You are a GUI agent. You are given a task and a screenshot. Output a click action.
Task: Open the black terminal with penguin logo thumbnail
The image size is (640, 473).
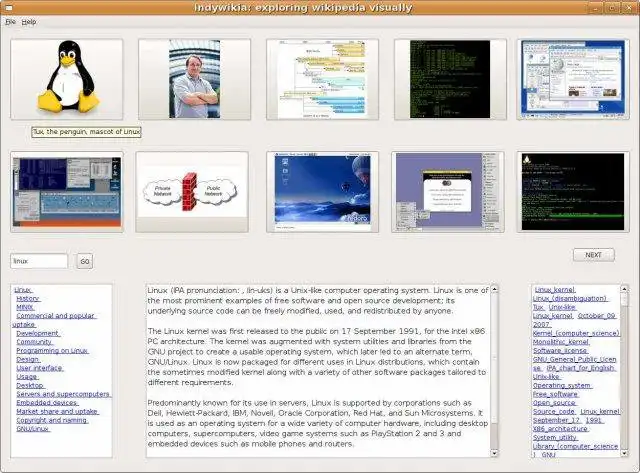[x=573, y=192]
